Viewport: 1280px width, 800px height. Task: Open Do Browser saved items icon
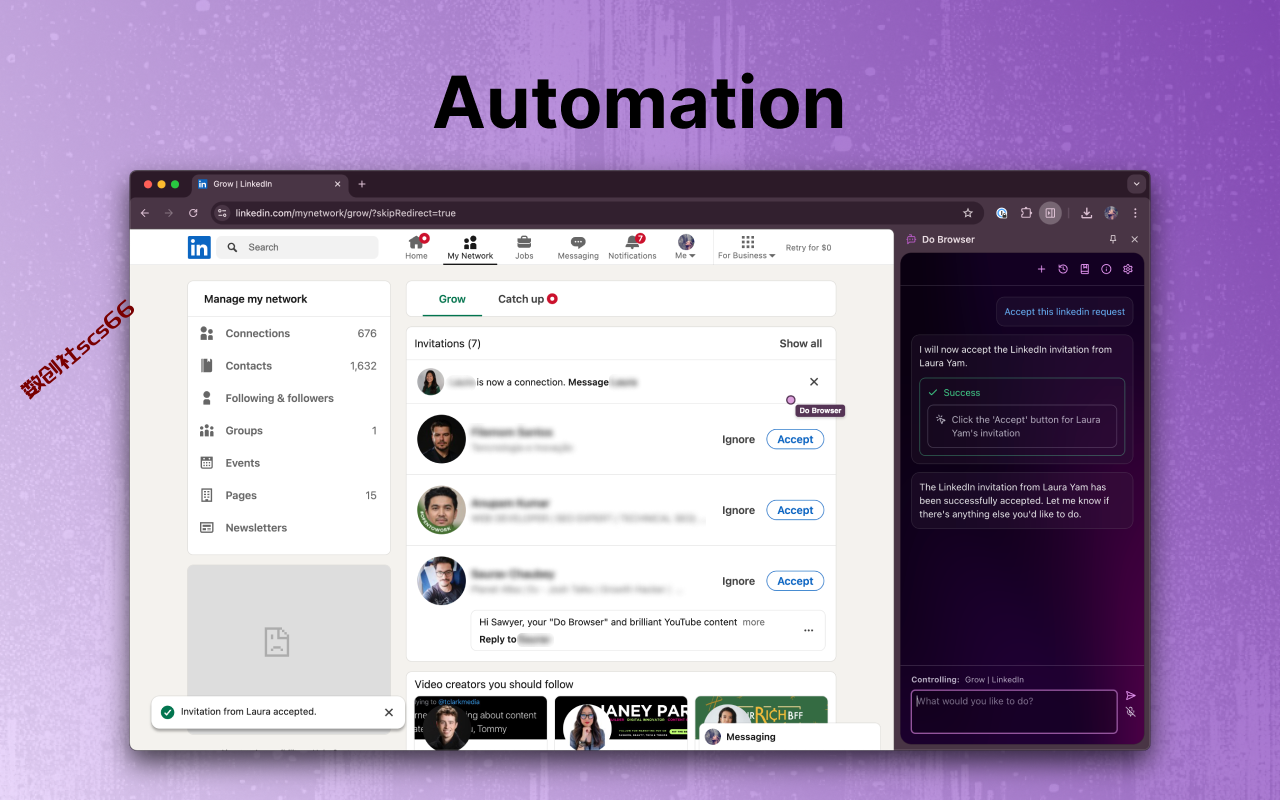tap(1085, 269)
